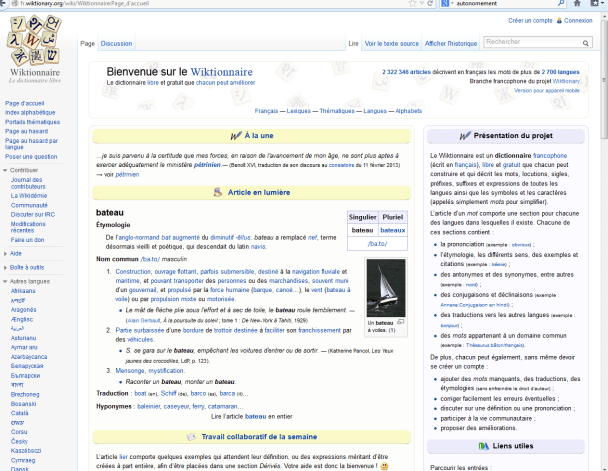Click the icon beside Travail collaboratif de la semaine
Image resolution: width=608 pixels, height=471 pixels.
[x=192, y=437]
